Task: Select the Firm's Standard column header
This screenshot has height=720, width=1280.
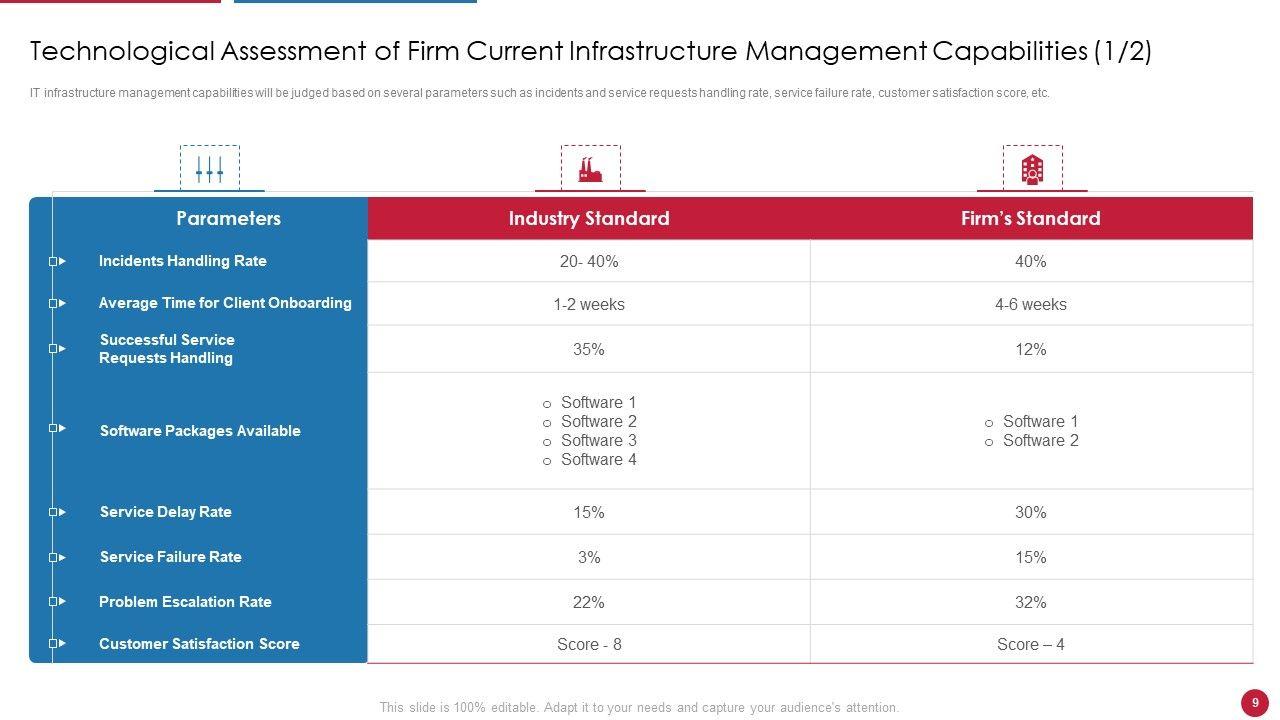Action: pyautogui.click(x=1030, y=219)
